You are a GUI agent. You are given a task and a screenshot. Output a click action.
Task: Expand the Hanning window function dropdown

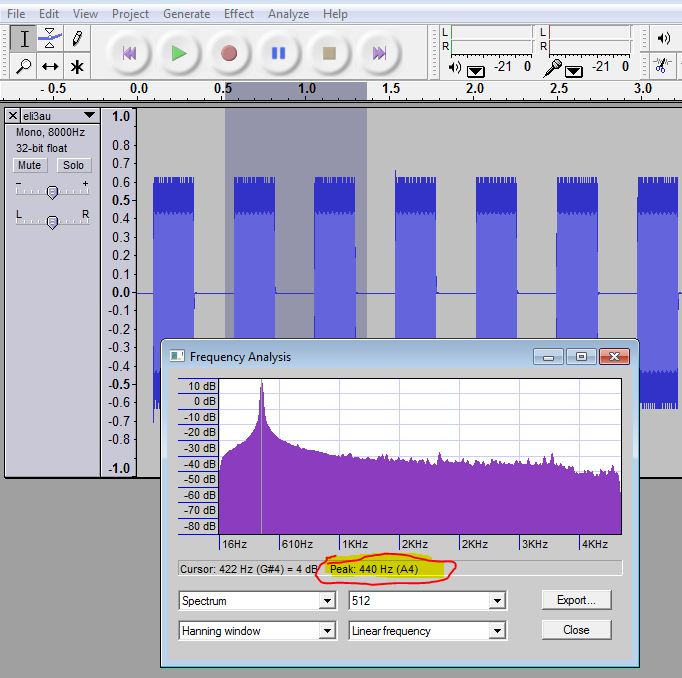pos(326,631)
